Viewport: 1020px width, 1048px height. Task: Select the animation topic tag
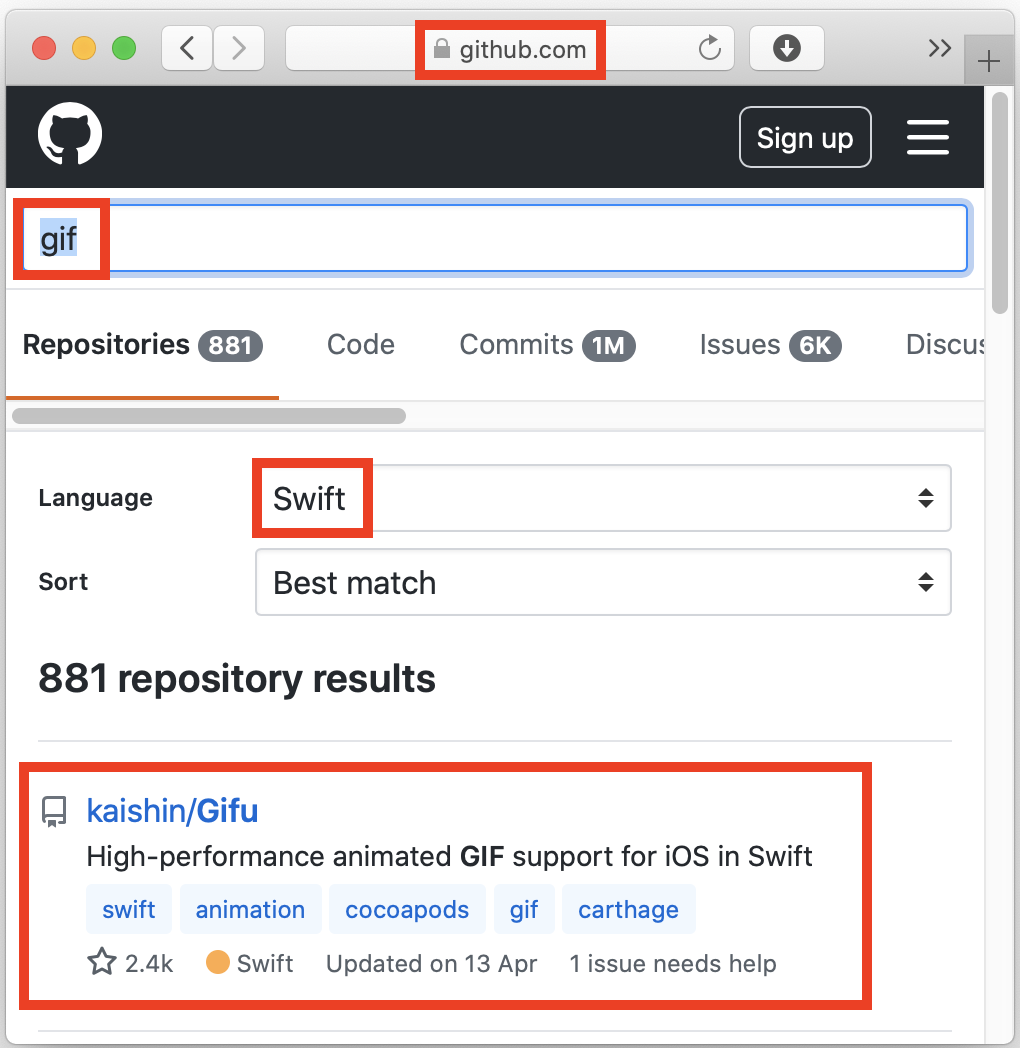(x=250, y=910)
